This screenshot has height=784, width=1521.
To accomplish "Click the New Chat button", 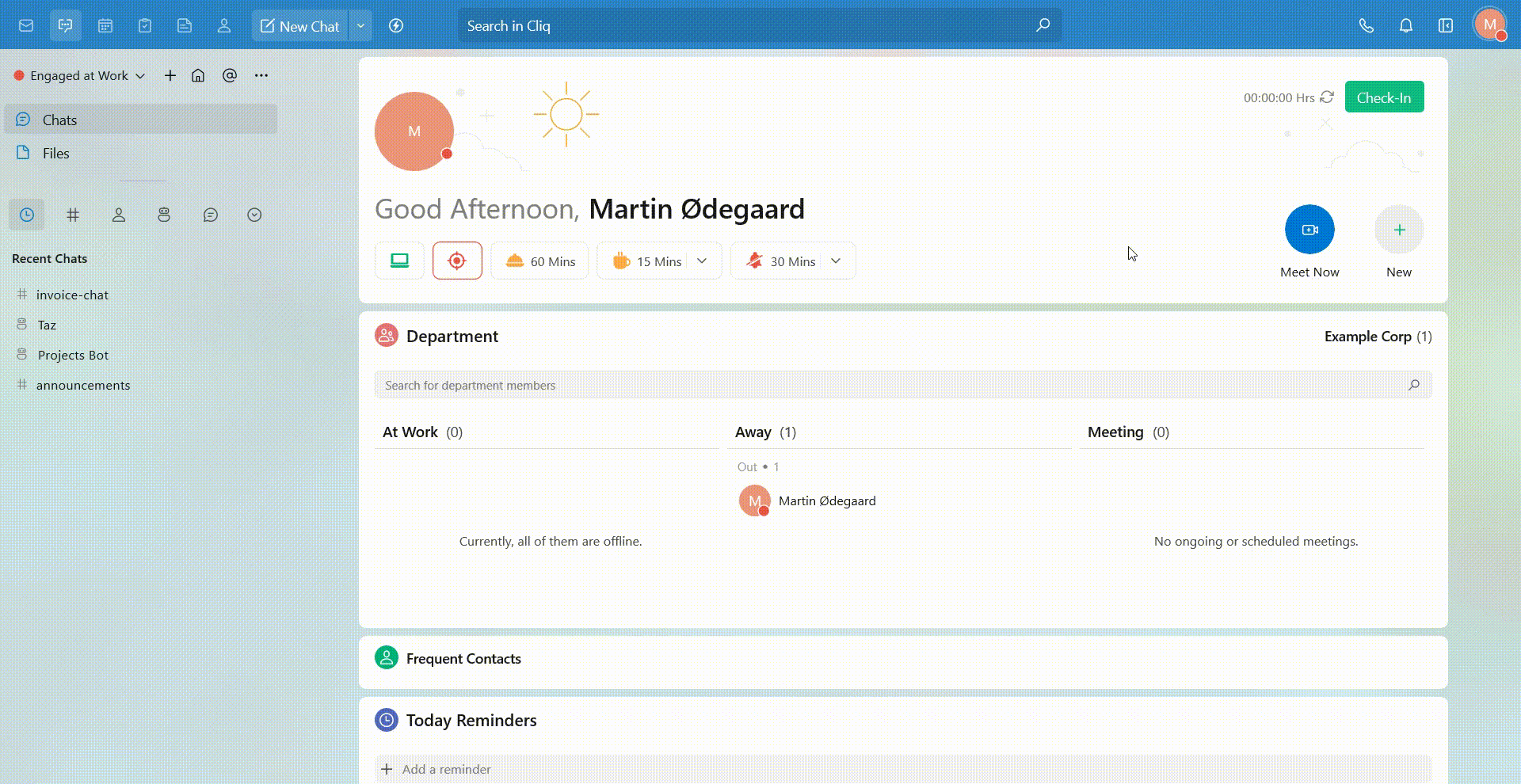I will coord(300,25).
